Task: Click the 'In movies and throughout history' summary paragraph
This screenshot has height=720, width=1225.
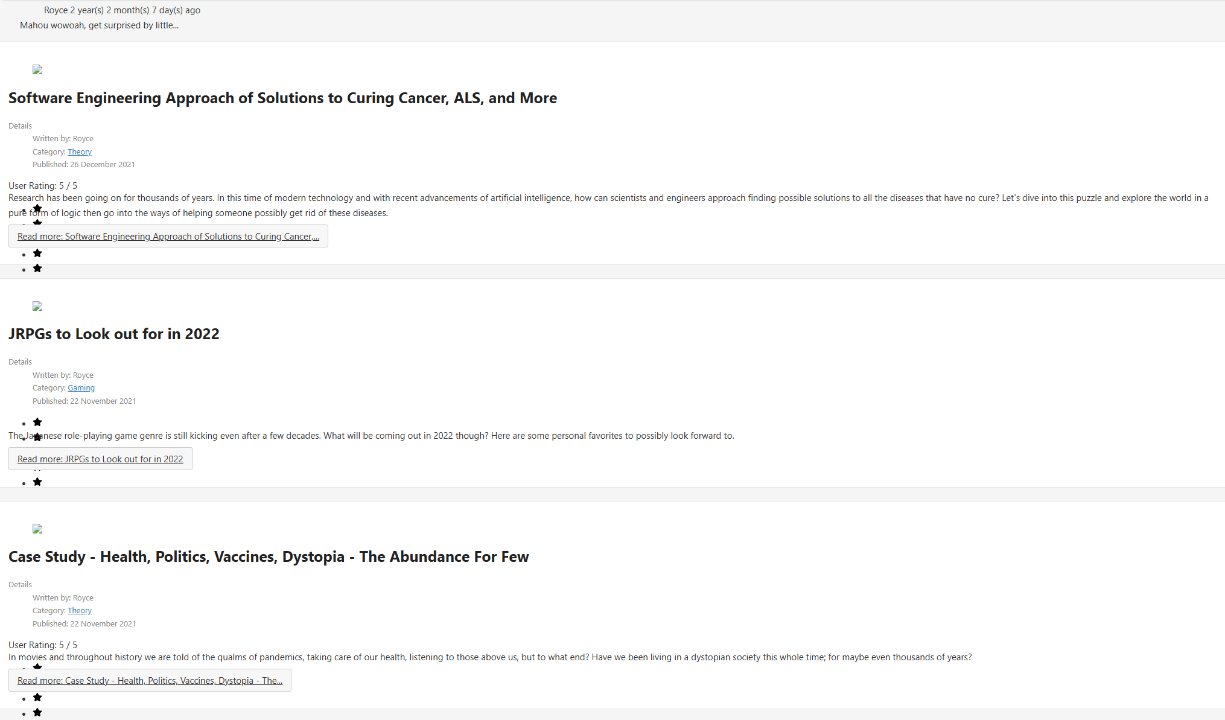Action: pos(490,658)
